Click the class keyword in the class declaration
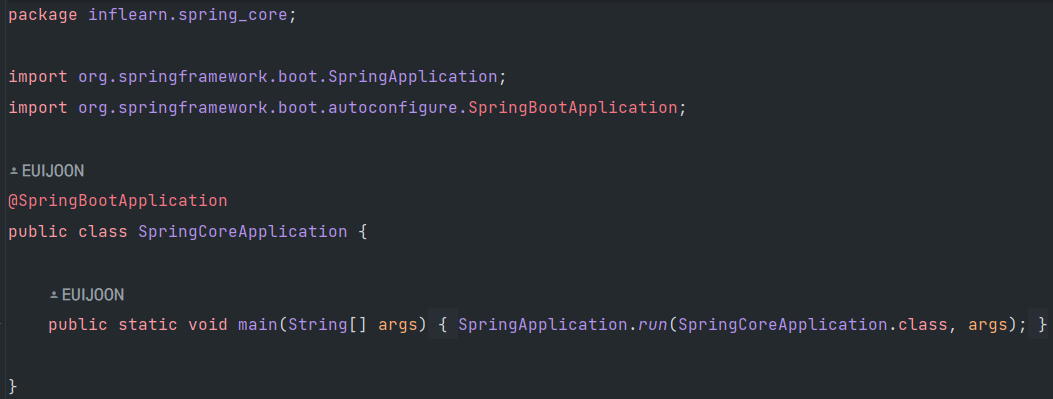This screenshot has height=399, width=1053. (103, 232)
